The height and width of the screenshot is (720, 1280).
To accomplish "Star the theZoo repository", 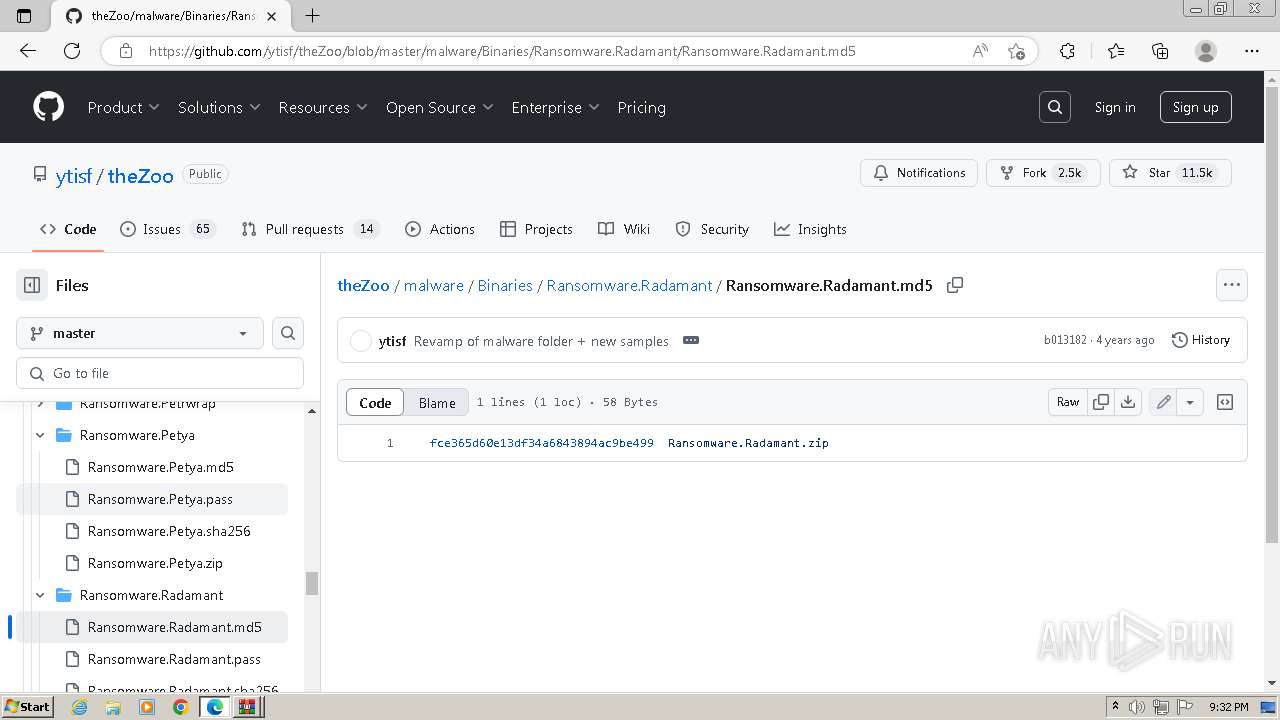I will coord(1170,173).
